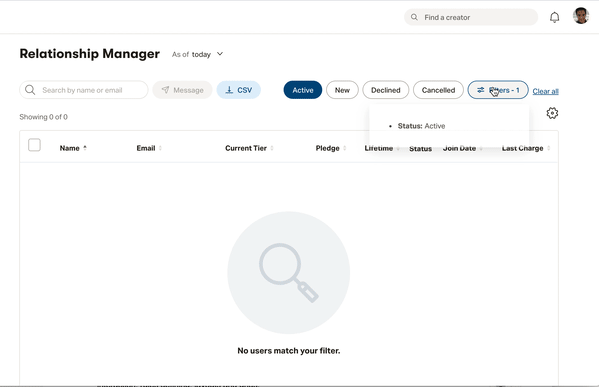Select the Active status filter
The image size is (599, 387).
coord(303,90)
